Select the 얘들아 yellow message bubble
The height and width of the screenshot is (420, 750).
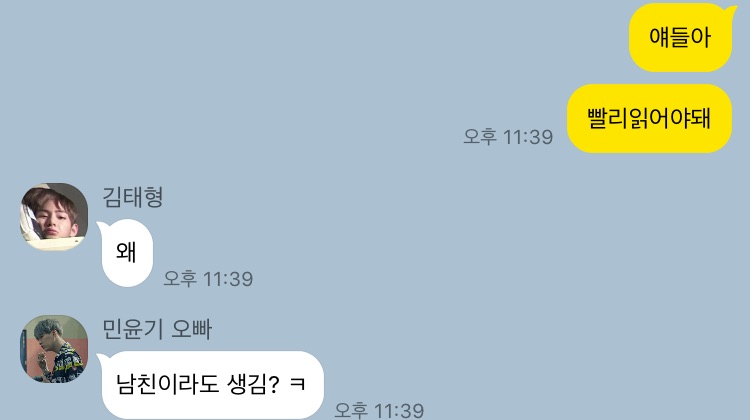coord(680,38)
